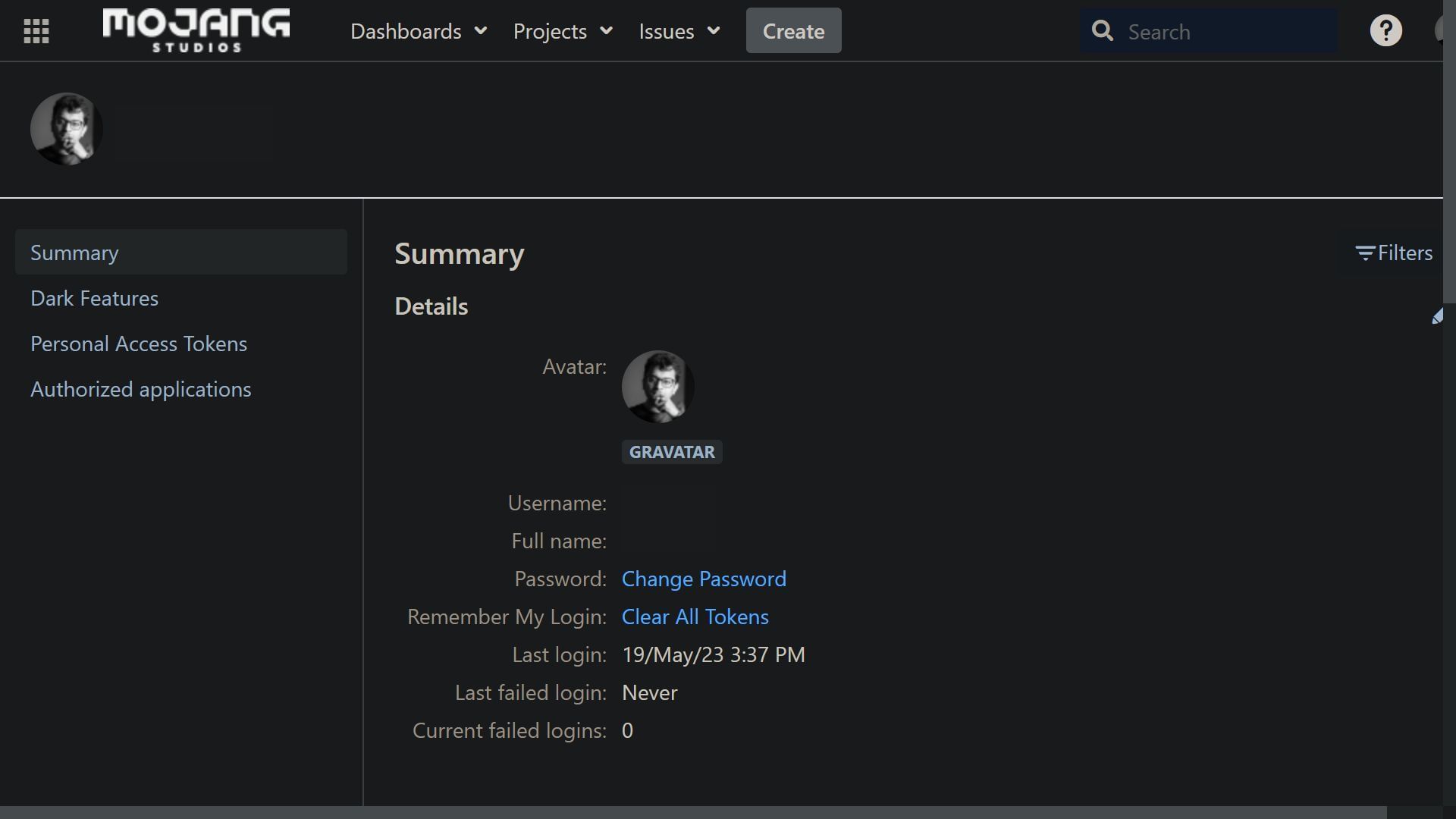
Task: Select Authorized applications in the sidebar
Action: 140,389
